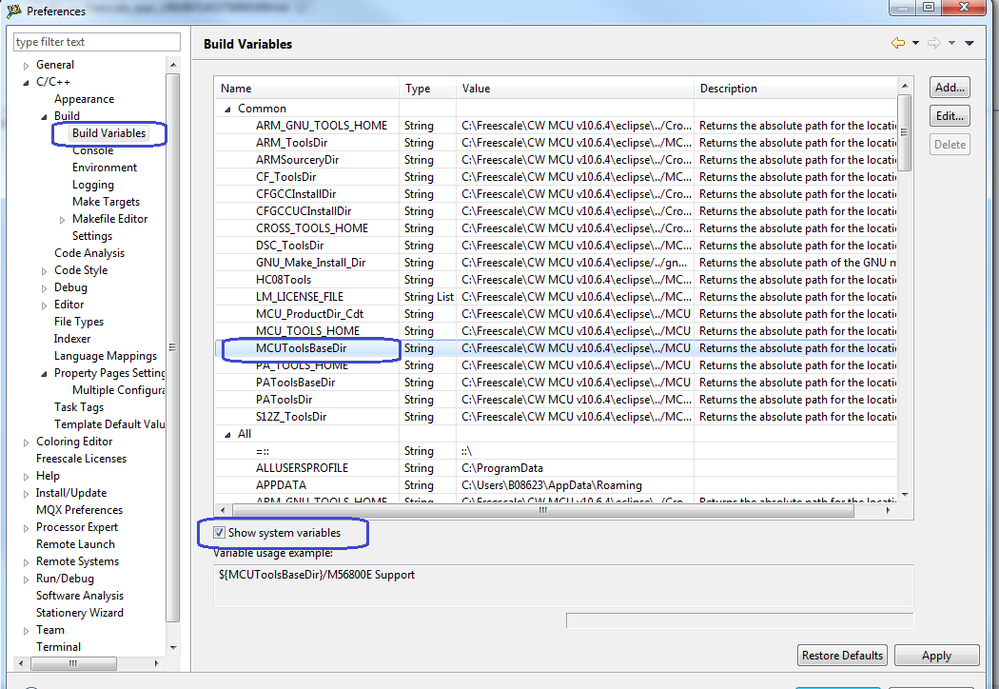
Task: Open Remote Launch preferences
Action: (75, 544)
